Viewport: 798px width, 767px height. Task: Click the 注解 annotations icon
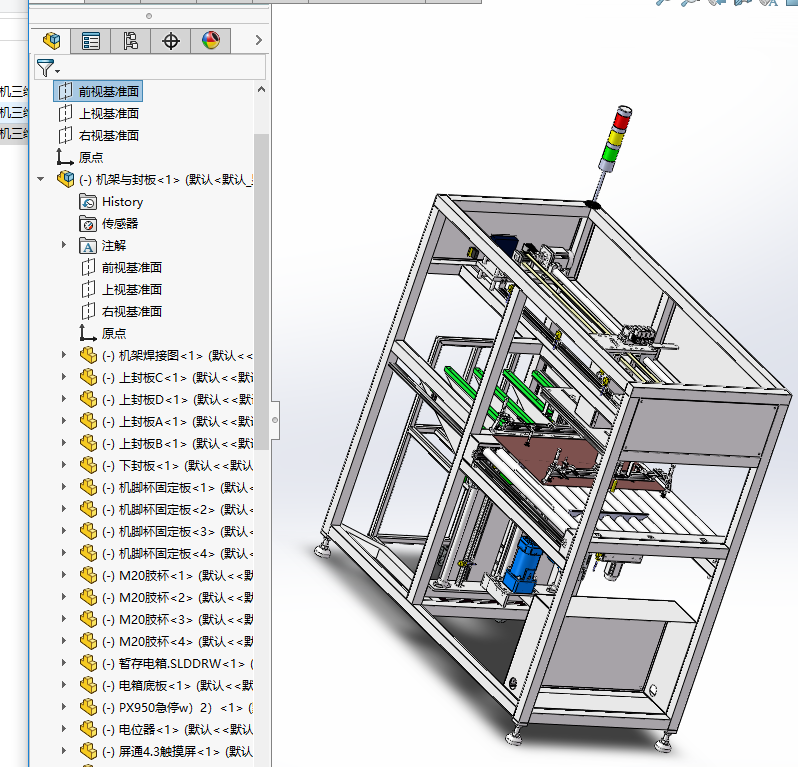(x=88, y=246)
